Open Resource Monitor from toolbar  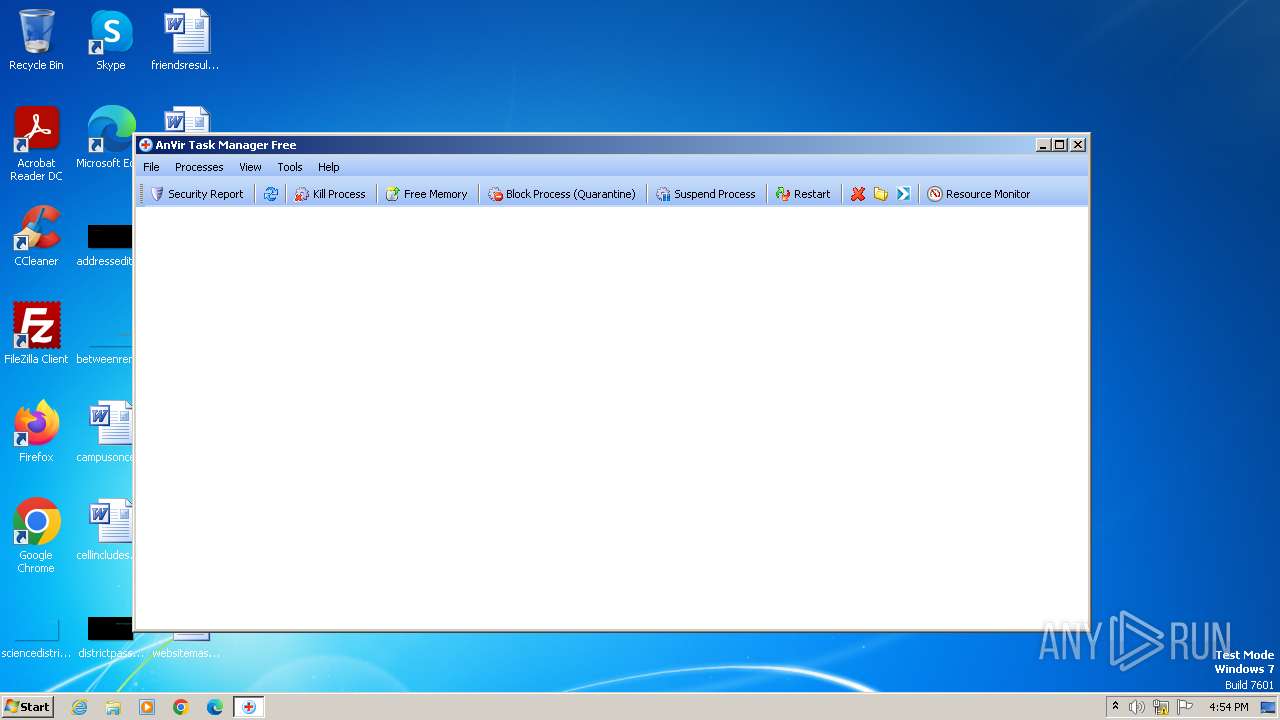click(979, 194)
